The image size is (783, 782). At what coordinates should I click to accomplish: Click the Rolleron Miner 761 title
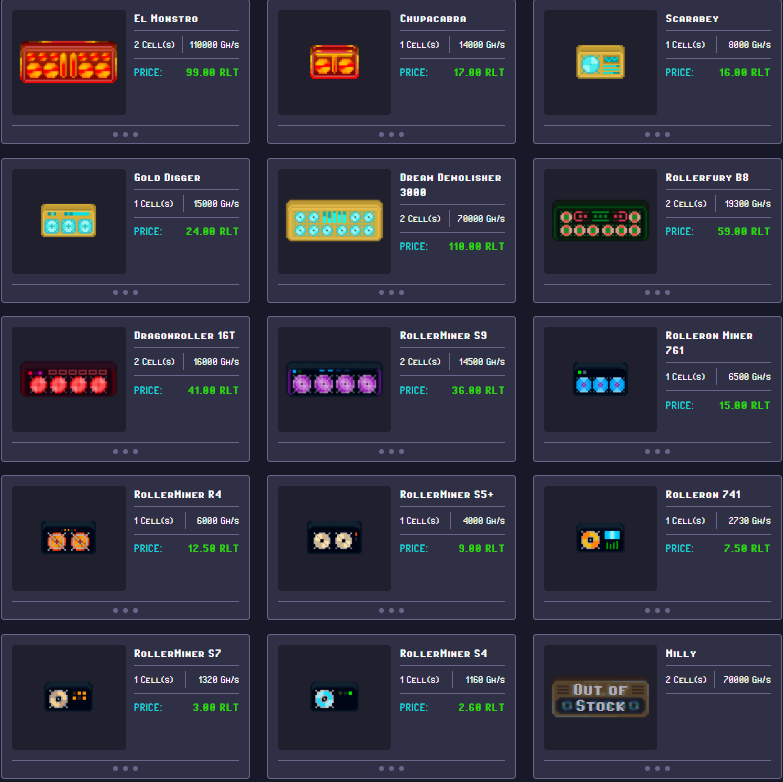coord(709,343)
